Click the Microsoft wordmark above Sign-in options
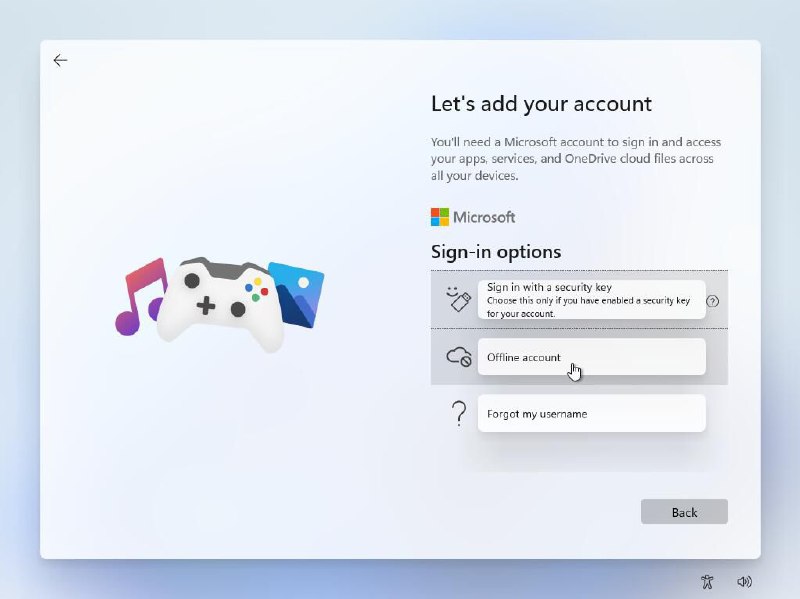 click(x=484, y=217)
